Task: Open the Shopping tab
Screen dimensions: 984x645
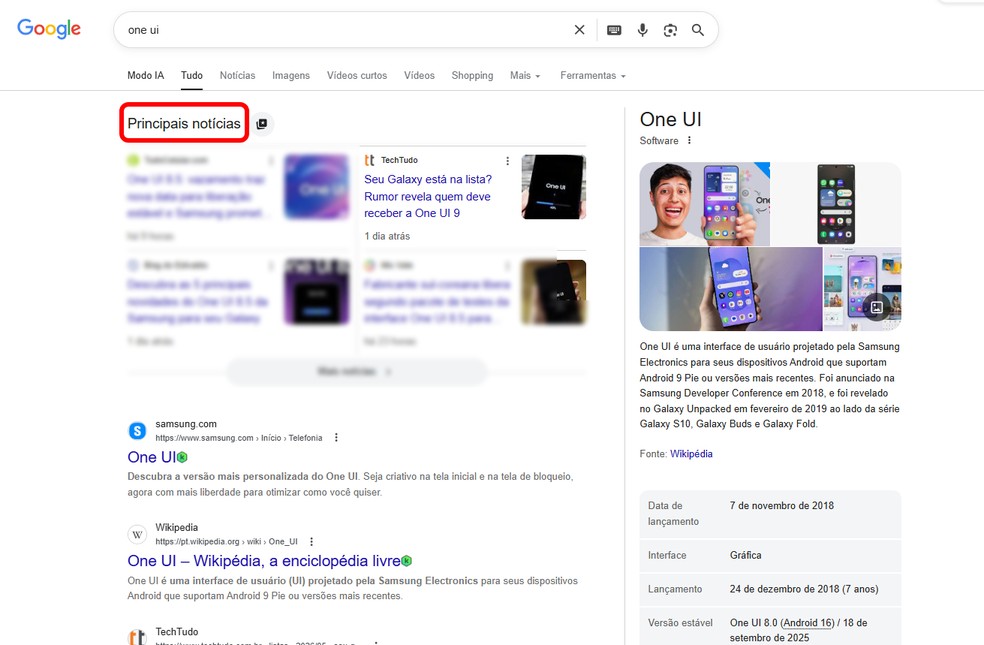Action: (472, 75)
